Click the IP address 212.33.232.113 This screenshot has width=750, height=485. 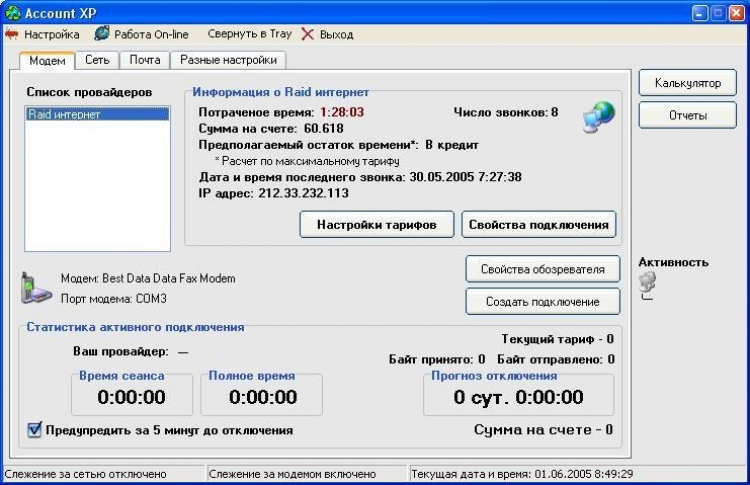(303, 193)
